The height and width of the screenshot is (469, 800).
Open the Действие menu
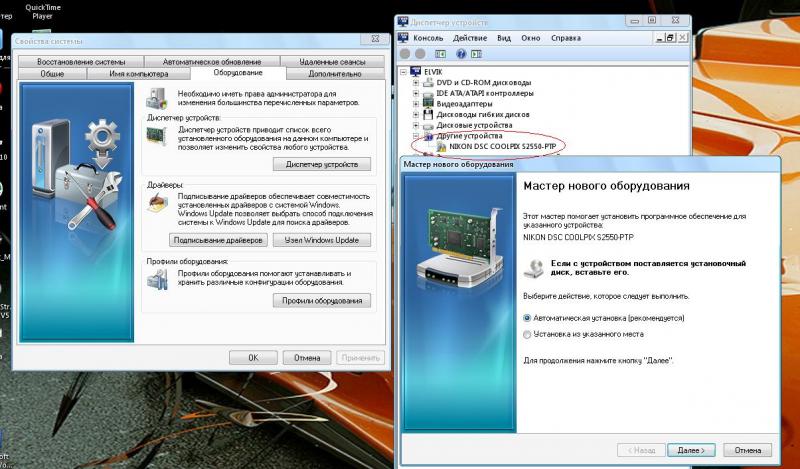[470, 38]
